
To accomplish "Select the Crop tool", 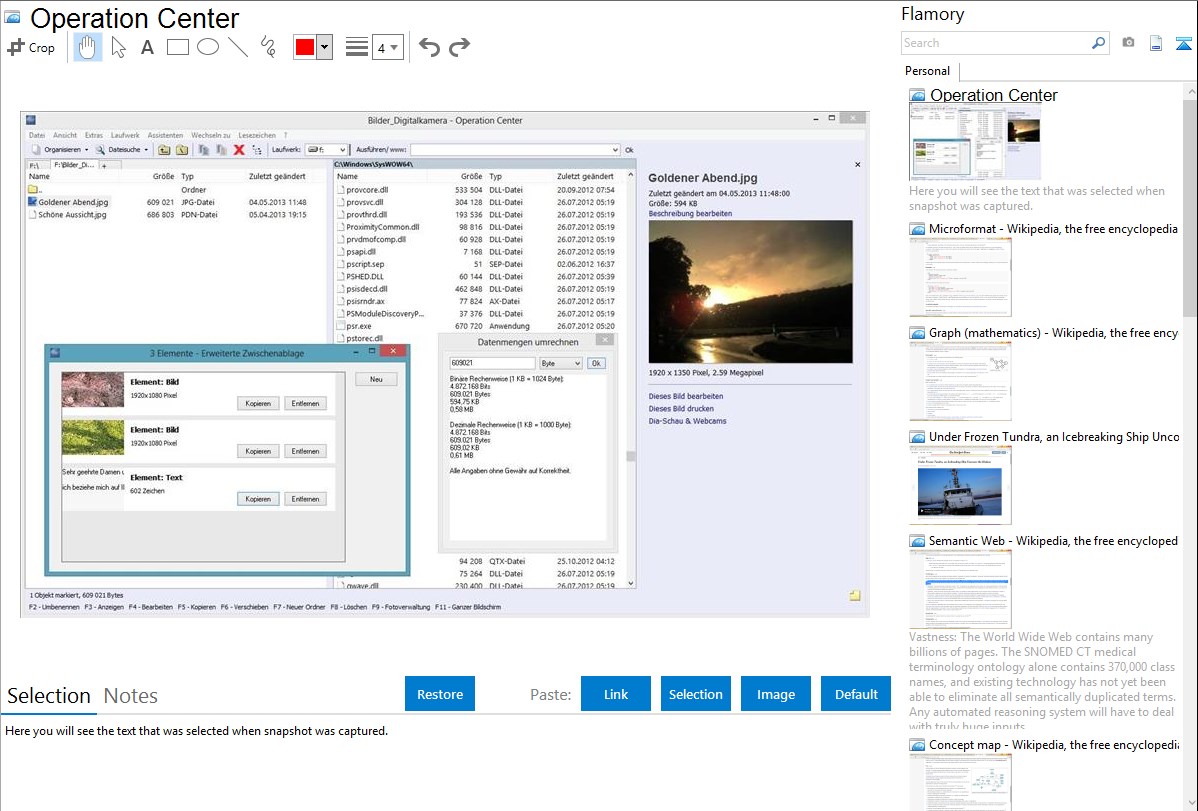I will point(31,47).
